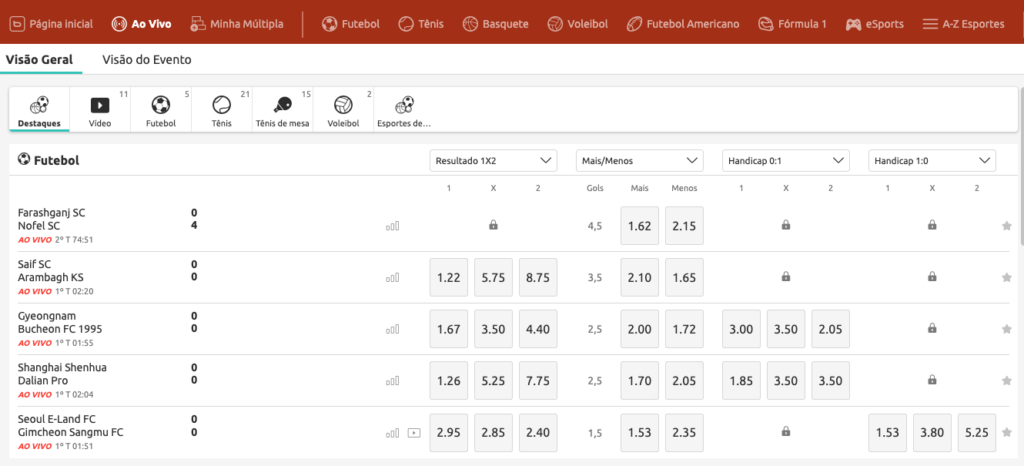Open the Gyeongnam vs Bucheon FC 1995 match
The height and width of the screenshot is (466, 1024).
60,322
